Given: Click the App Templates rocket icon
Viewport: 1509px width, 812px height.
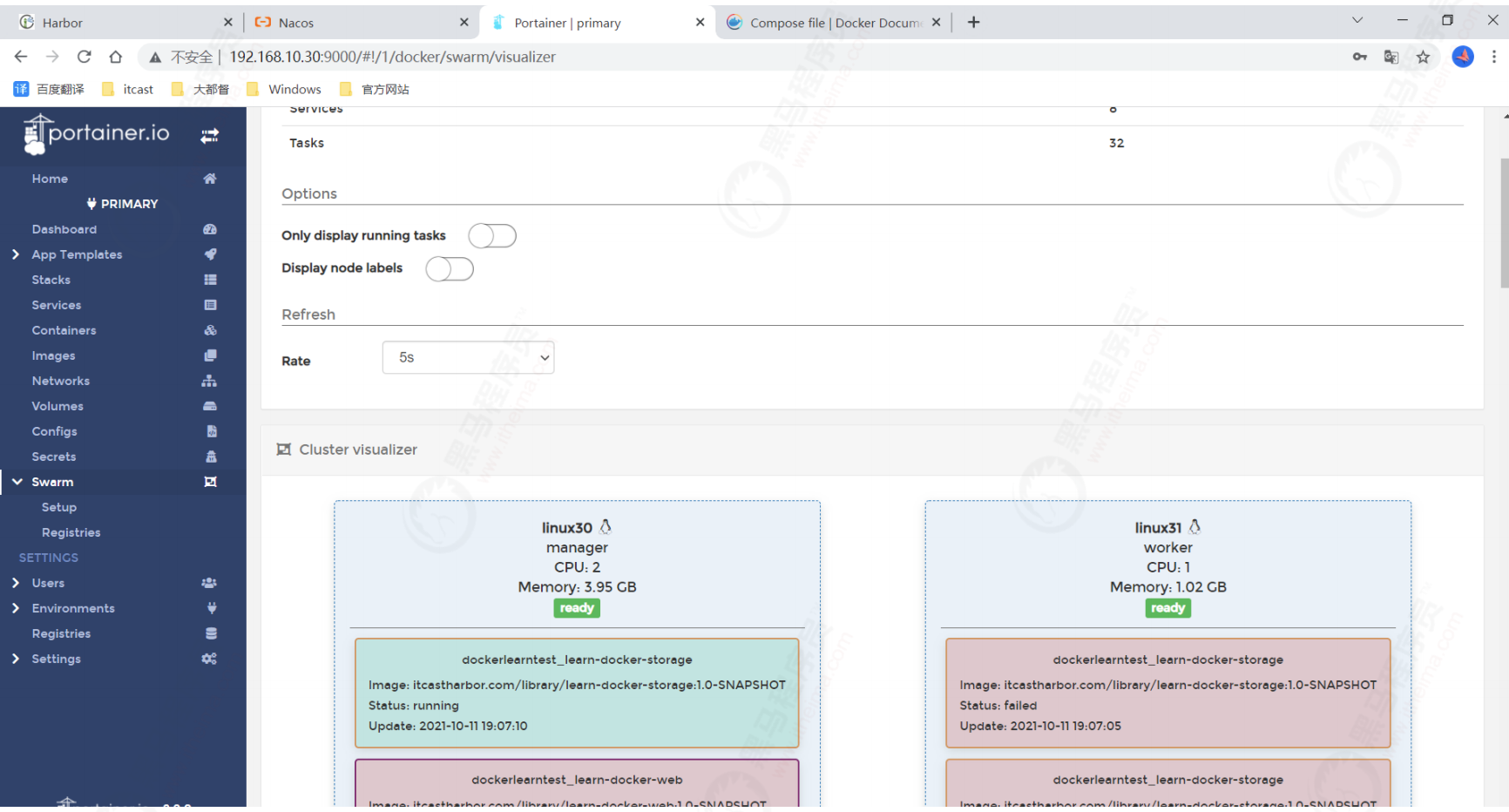Looking at the screenshot, I should (210, 254).
